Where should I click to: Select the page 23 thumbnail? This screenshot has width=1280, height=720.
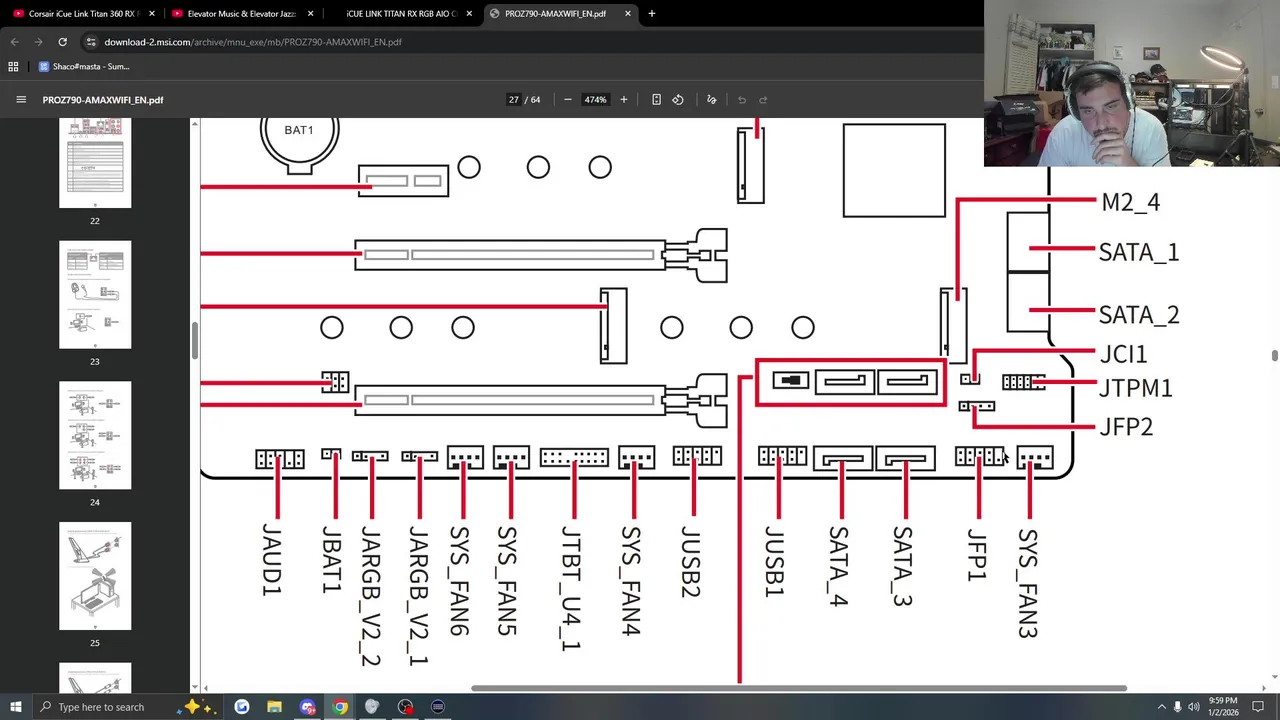[x=95, y=295]
